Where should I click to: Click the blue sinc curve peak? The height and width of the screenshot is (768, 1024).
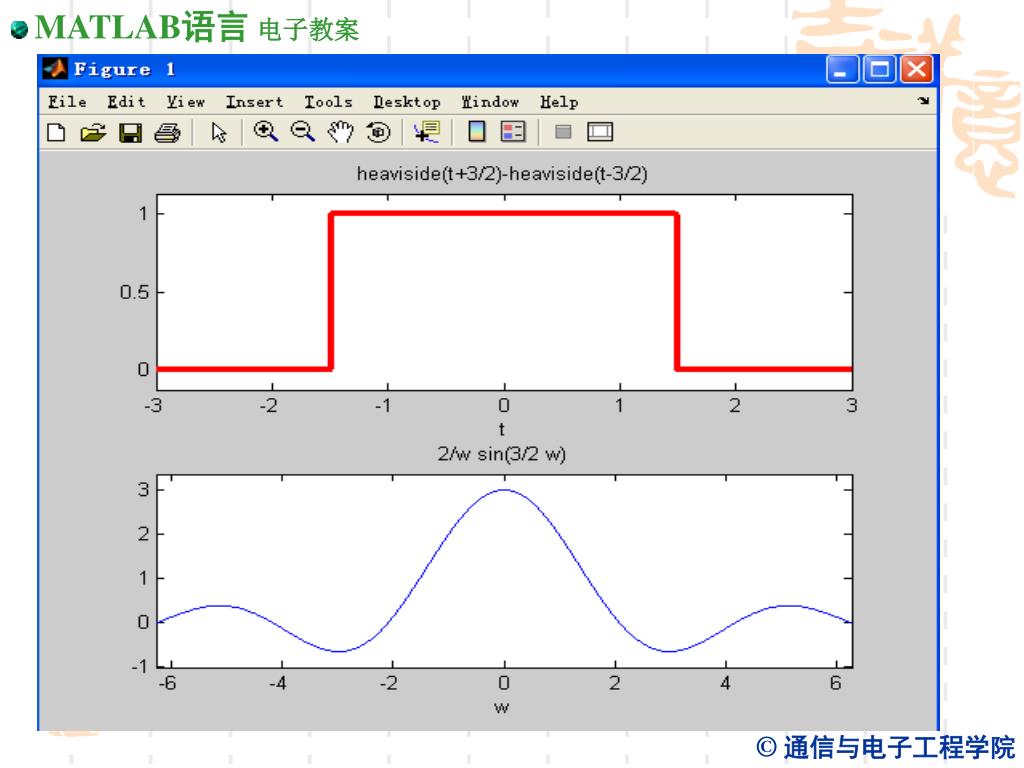click(x=504, y=490)
